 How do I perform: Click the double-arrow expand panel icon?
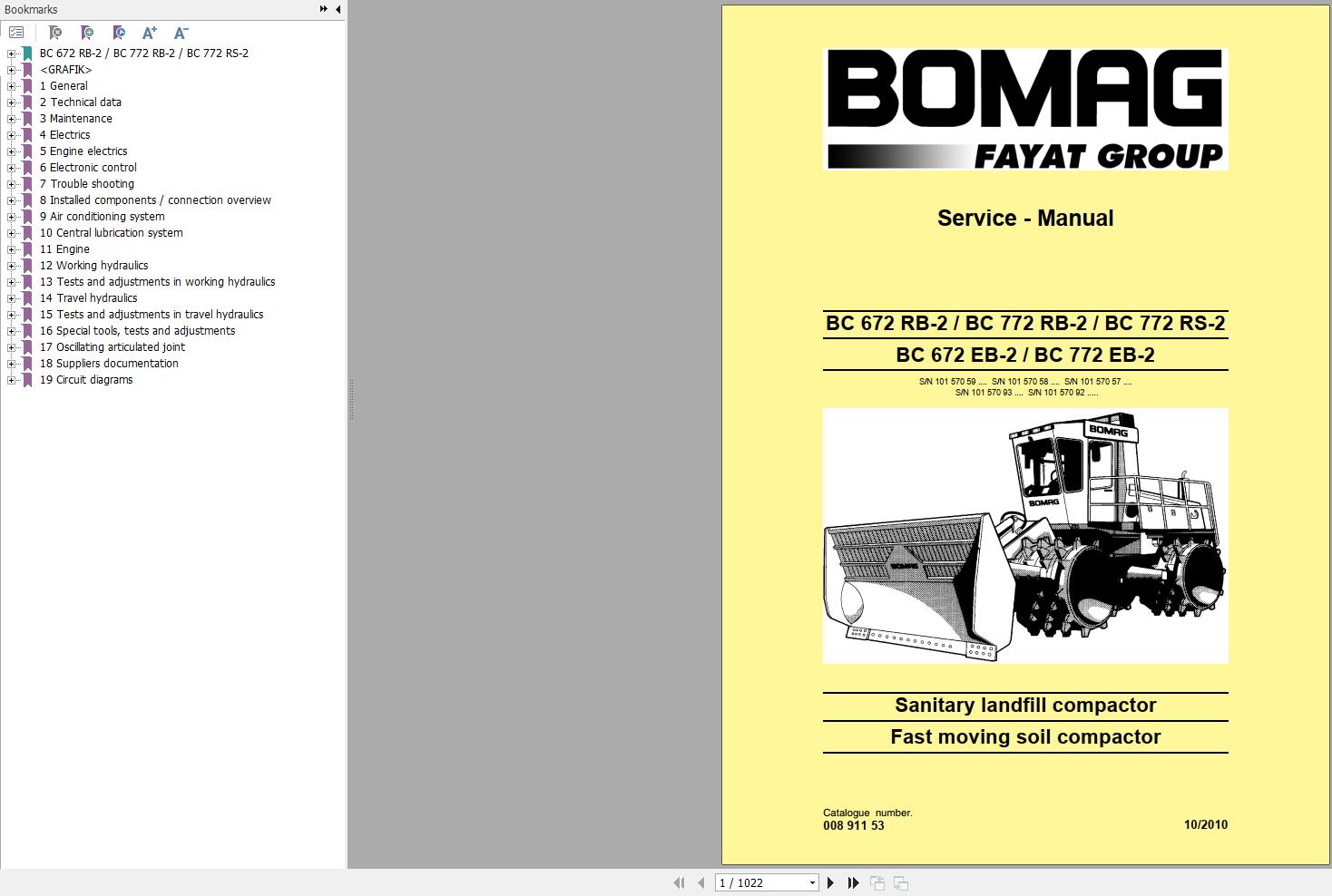[x=323, y=9]
